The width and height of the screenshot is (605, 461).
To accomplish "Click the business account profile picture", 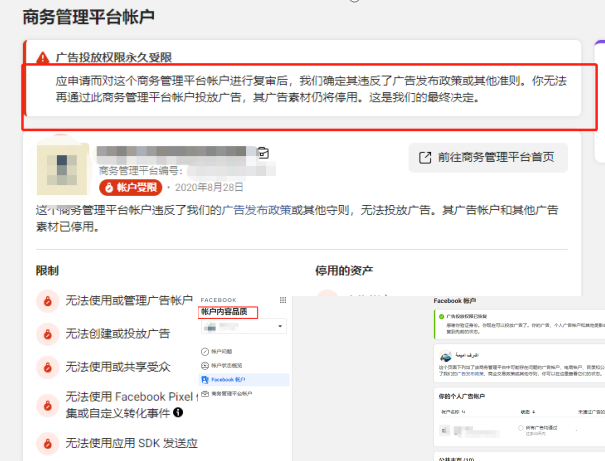I will pos(62,167).
